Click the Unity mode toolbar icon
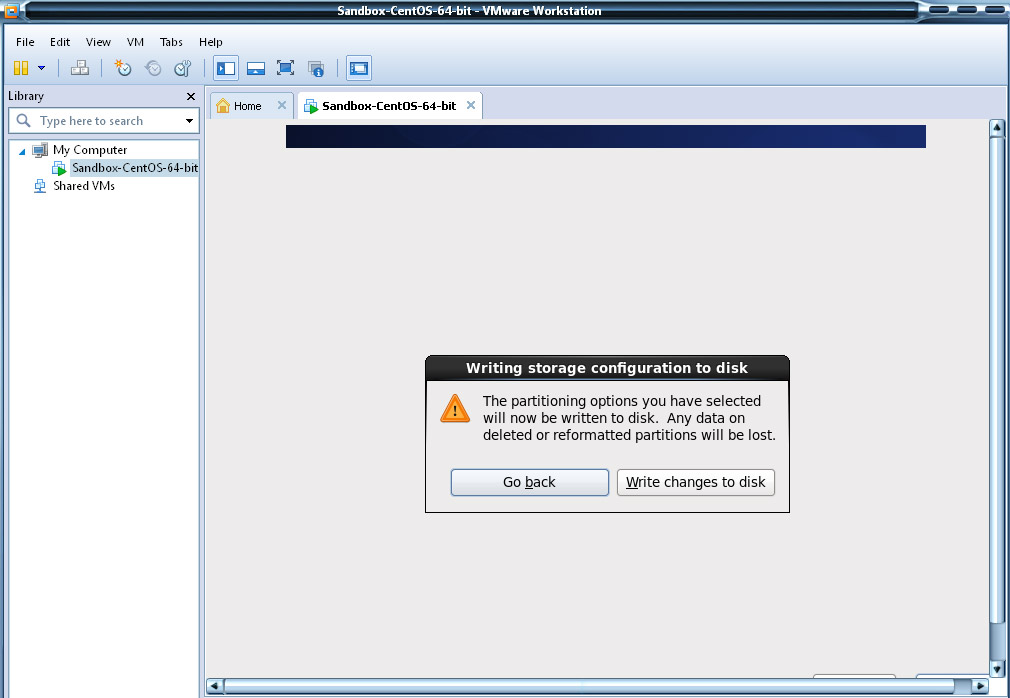The width and height of the screenshot is (1010, 698). (316, 68)
